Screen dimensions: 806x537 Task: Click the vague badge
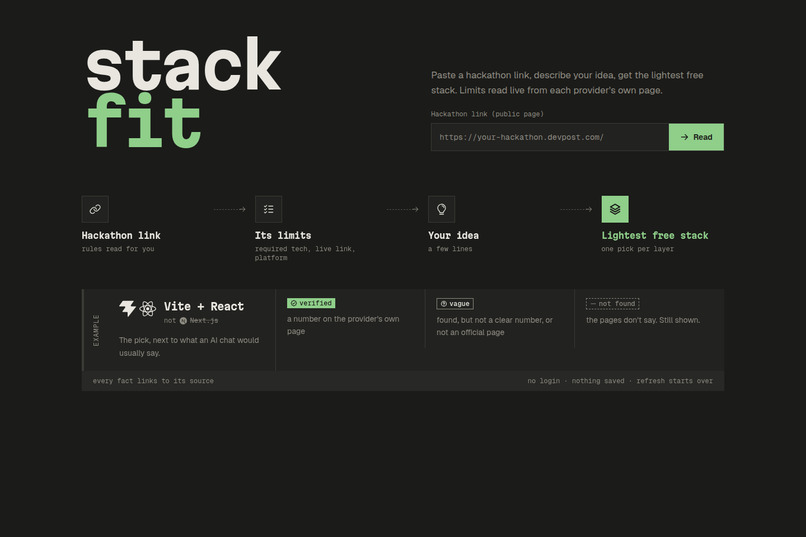[x=455, y=304]
